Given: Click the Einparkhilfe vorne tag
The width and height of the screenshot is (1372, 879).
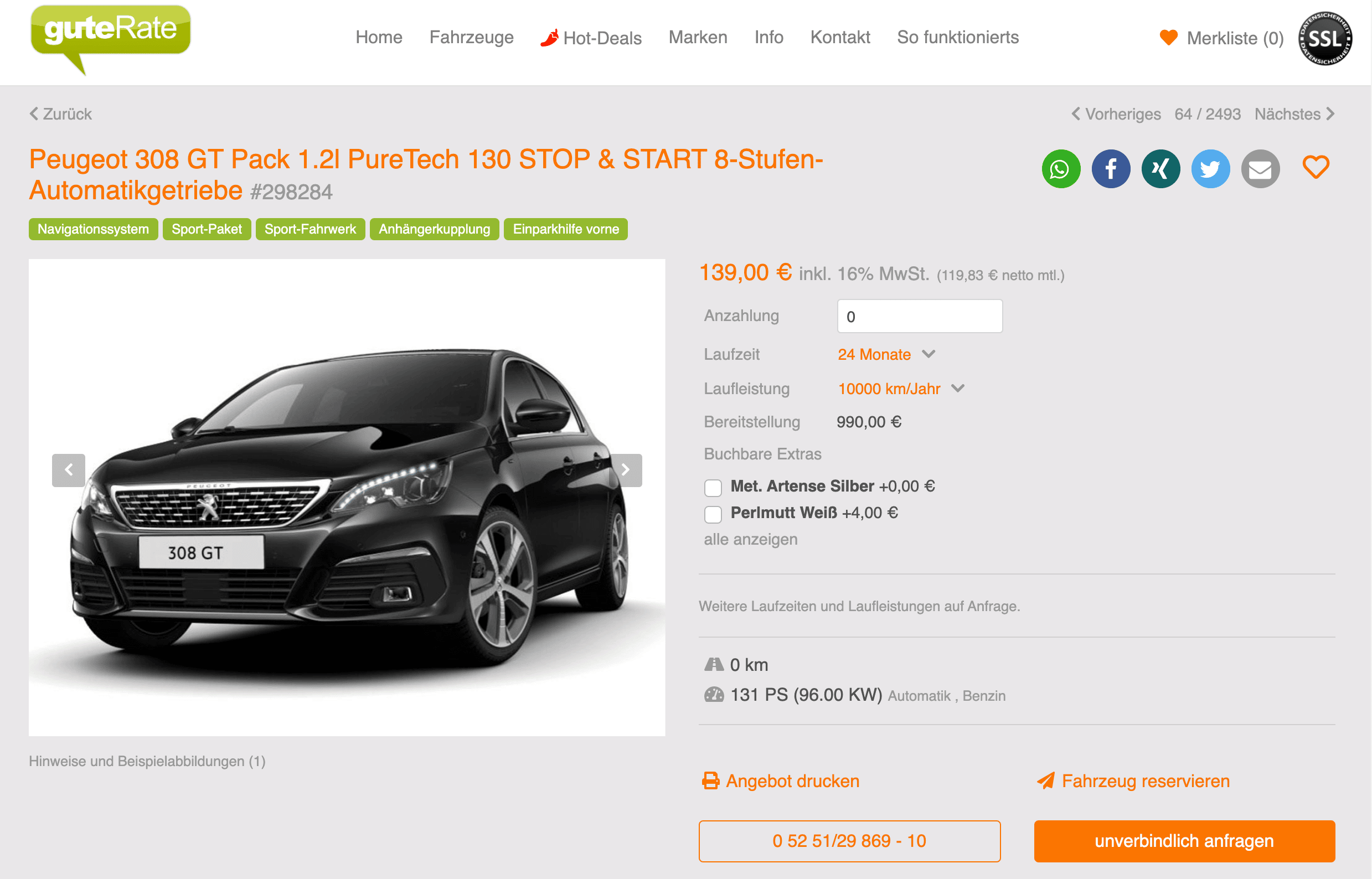Looking at the screenshot, I should coord(565,230).
